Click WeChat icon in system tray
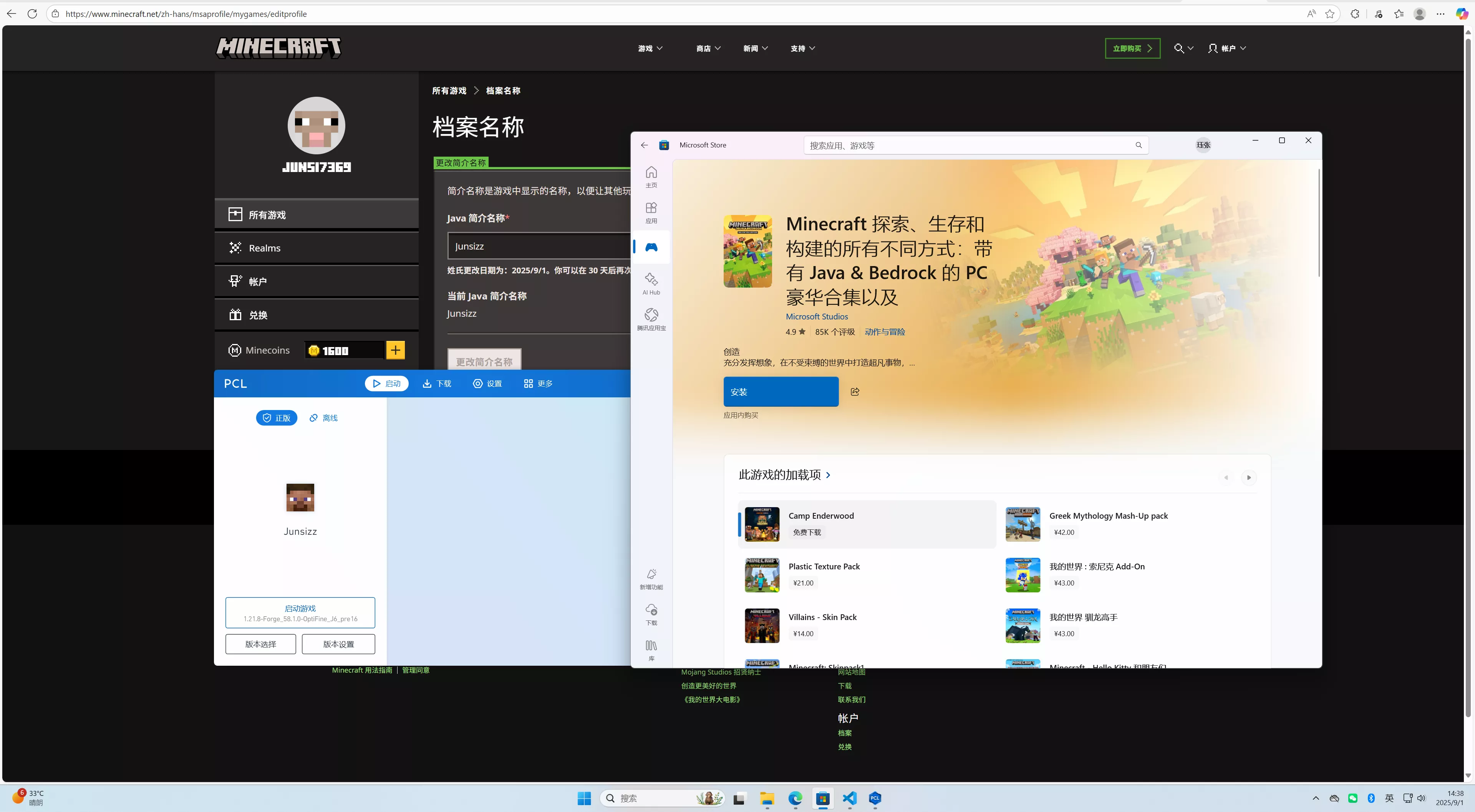The height and width of the screenshot is (812, 1475). point(1353,798)
